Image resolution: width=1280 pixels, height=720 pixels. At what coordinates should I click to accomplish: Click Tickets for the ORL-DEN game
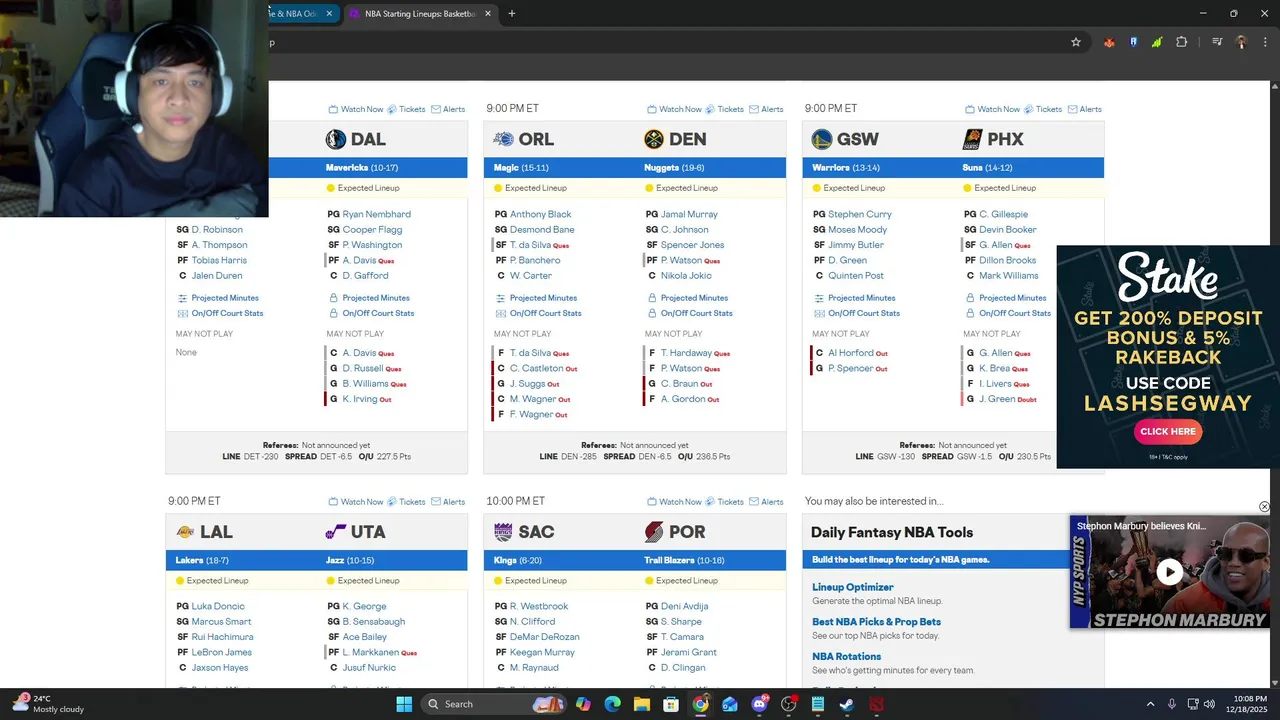724,109
